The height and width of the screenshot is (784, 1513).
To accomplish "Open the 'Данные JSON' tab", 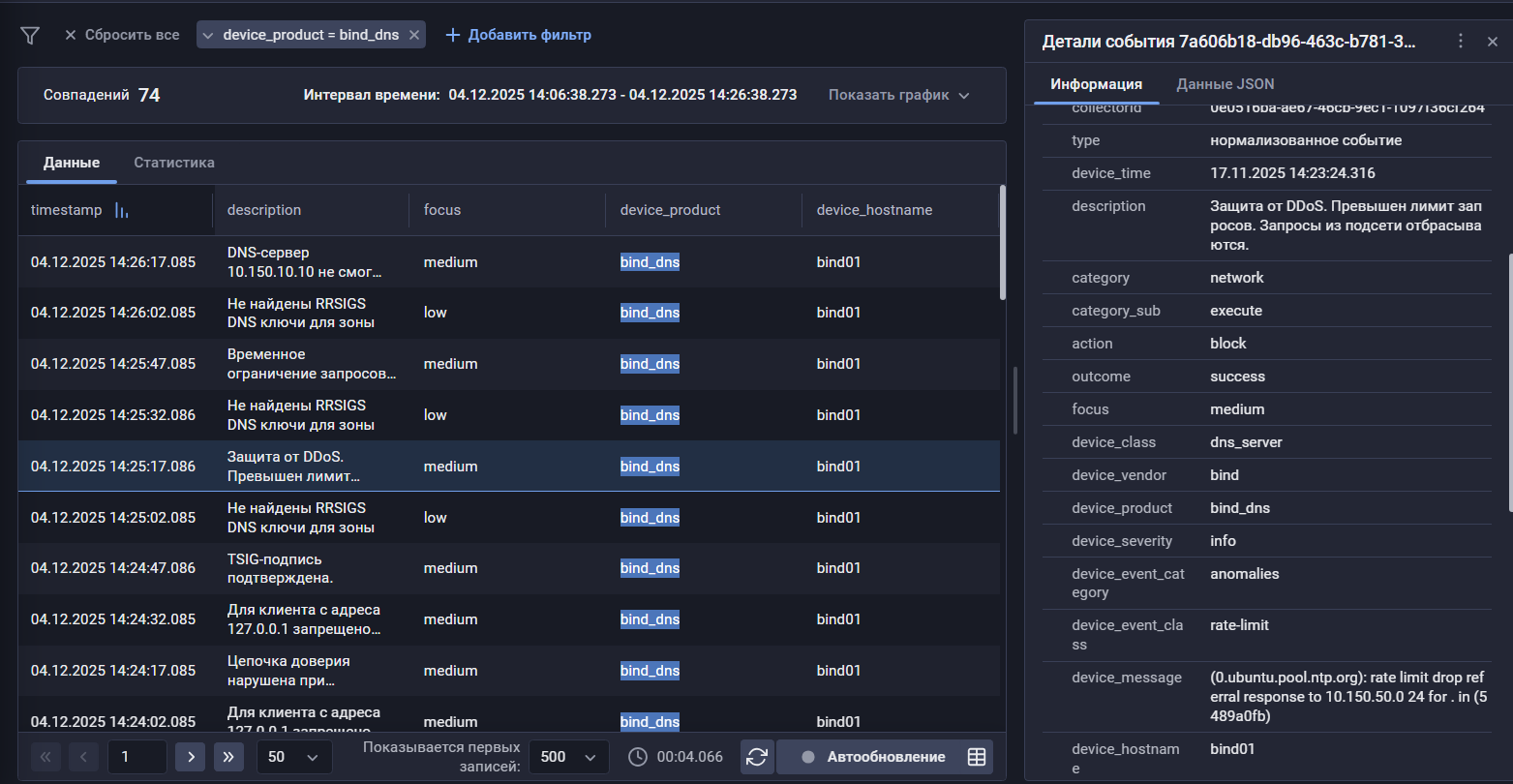I will 1225,84.
